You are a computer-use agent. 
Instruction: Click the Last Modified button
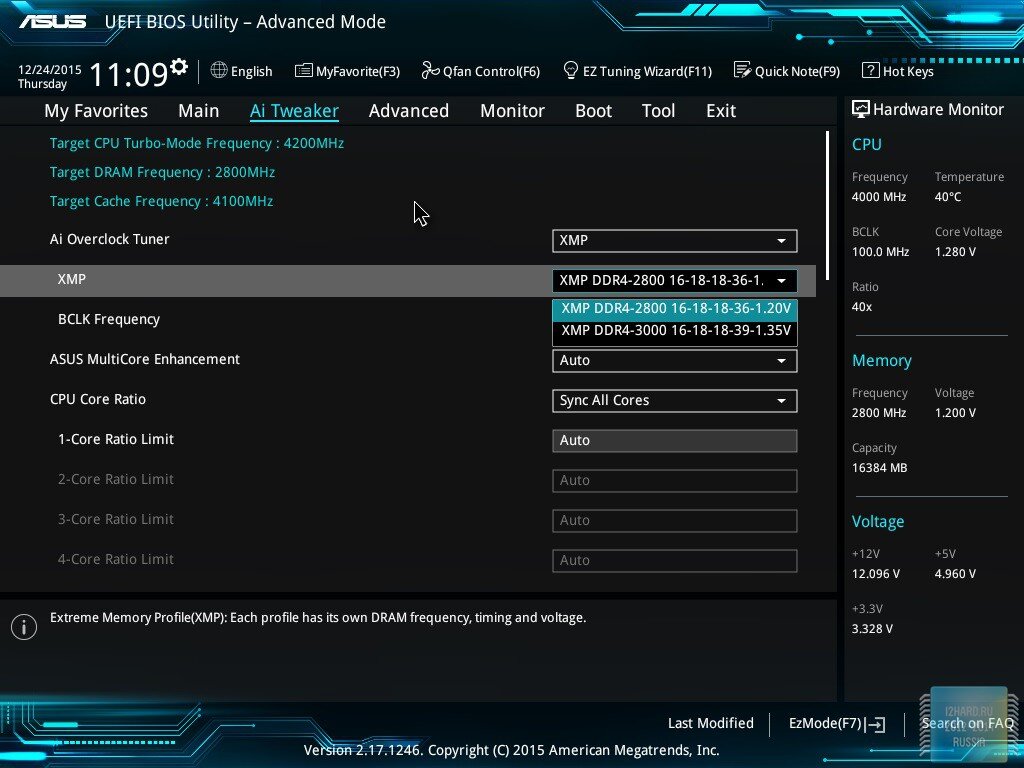point(710,723)
